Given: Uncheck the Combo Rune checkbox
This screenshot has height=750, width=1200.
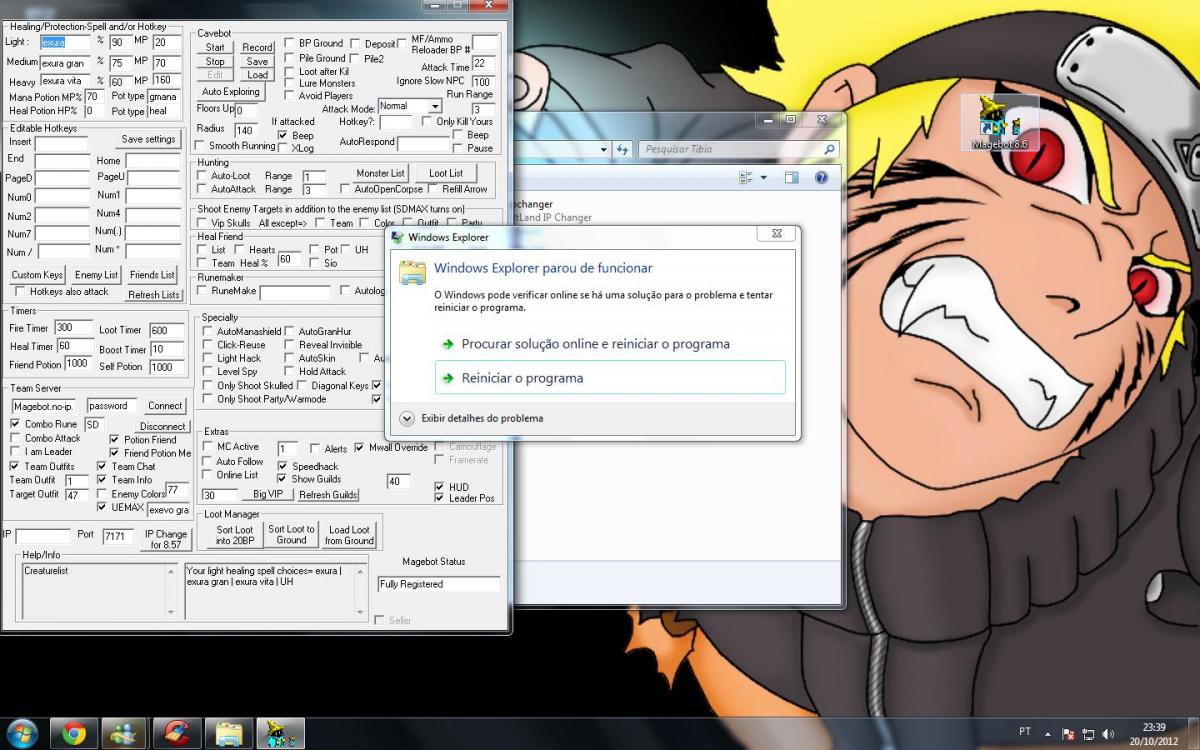Looking at the screenshot, I should [15, 424].
